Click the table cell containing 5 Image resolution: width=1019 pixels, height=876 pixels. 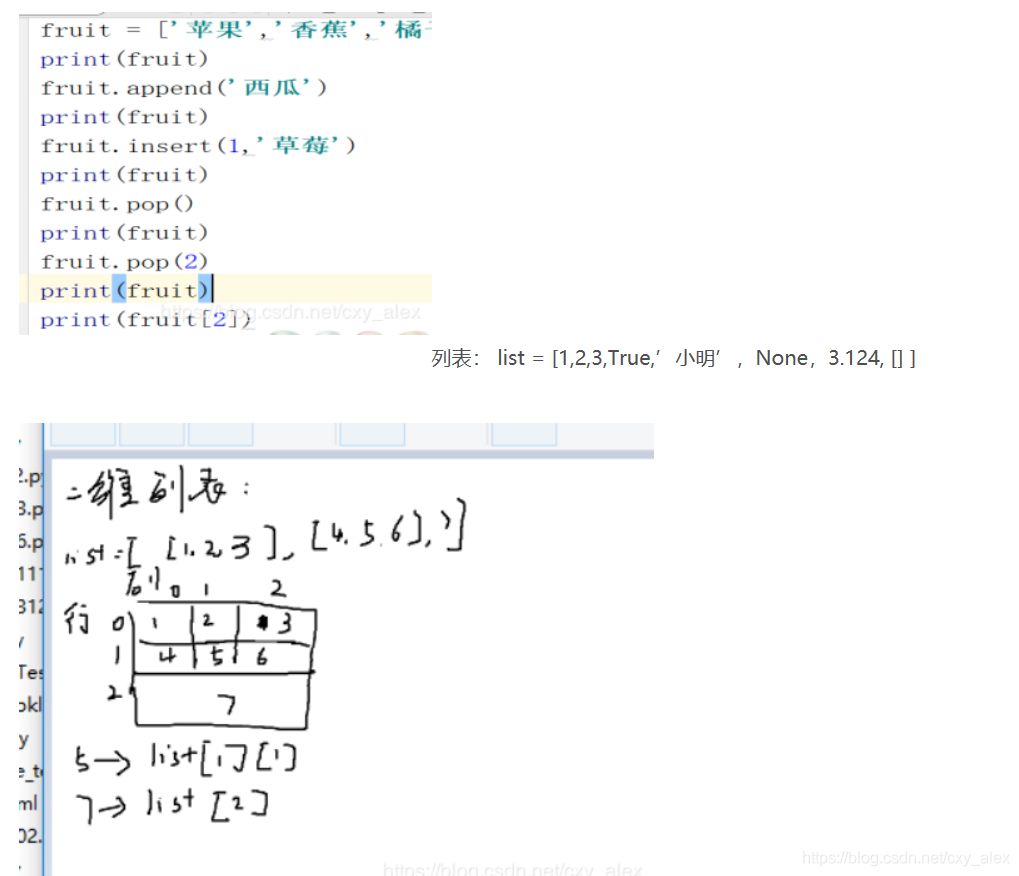216,657
